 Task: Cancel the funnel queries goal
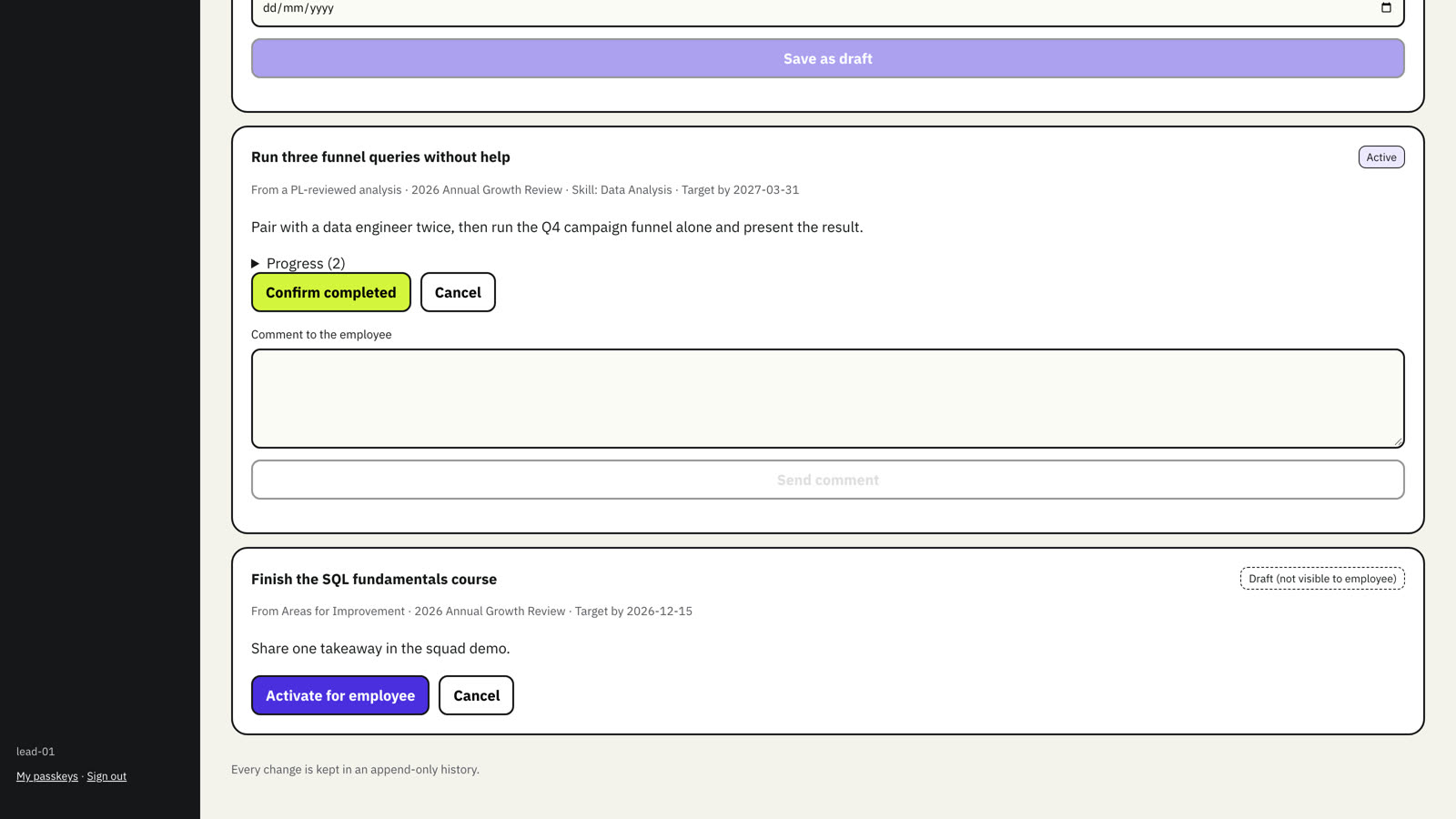[x=458, y=292]
